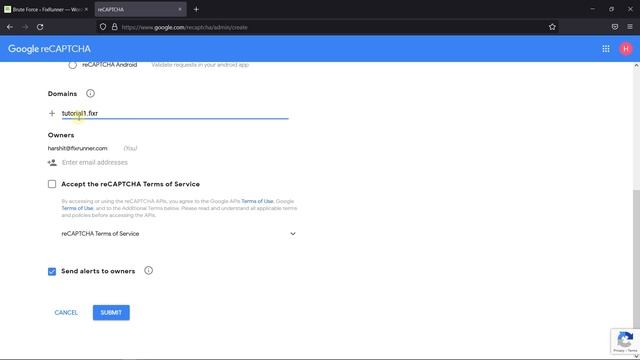This screenshot has width=640, height=360.
Task: Click the Owners heading
Action: tap(61, 135)
